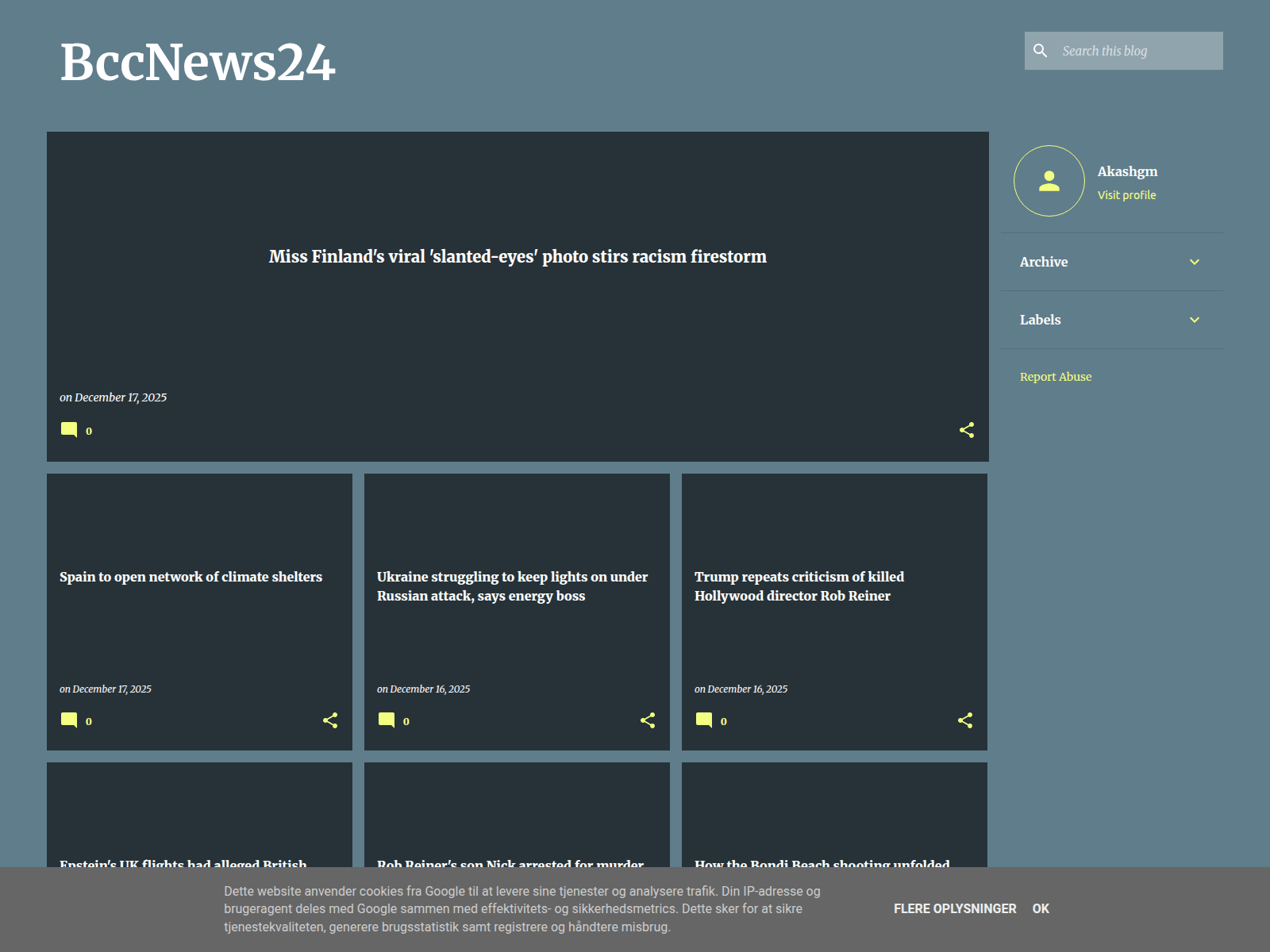
Task: Open comments icon on Miss Finland post
Action: pos(69,430)
